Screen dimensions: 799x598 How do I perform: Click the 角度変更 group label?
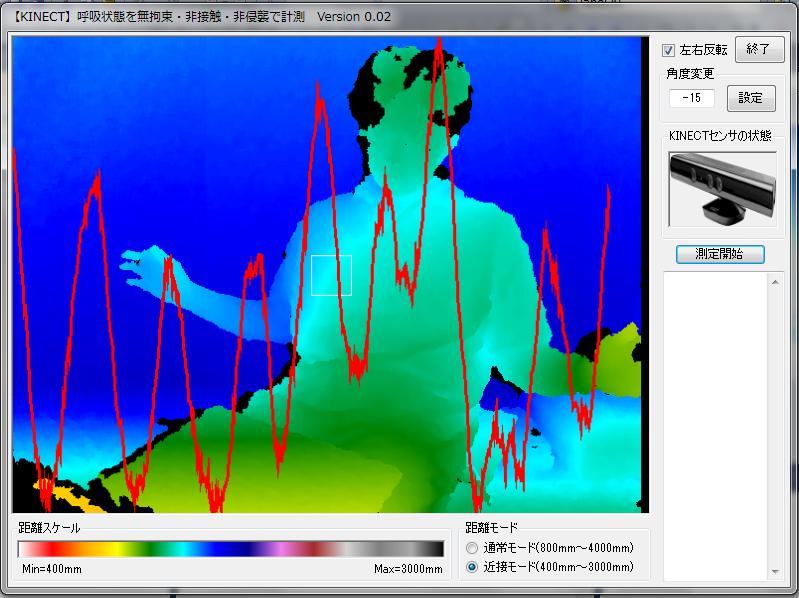tap(690, 74)
